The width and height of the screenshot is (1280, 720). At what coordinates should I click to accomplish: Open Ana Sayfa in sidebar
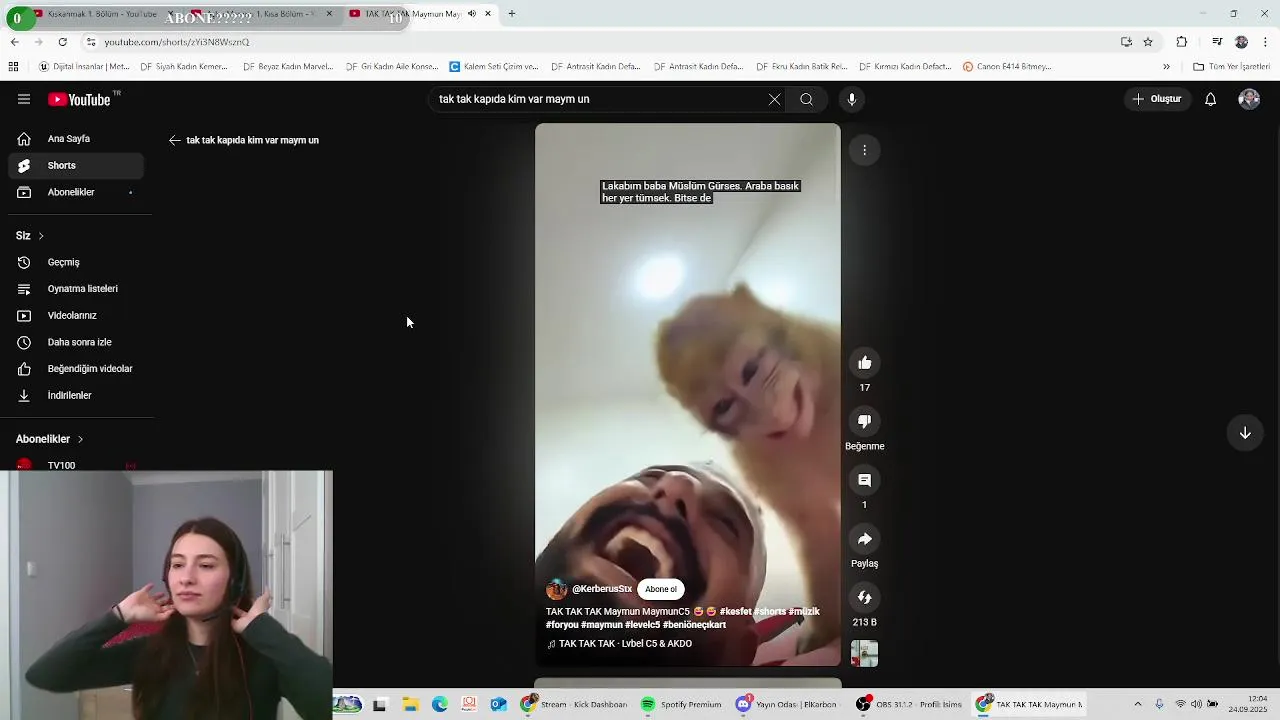pos(76,139)
